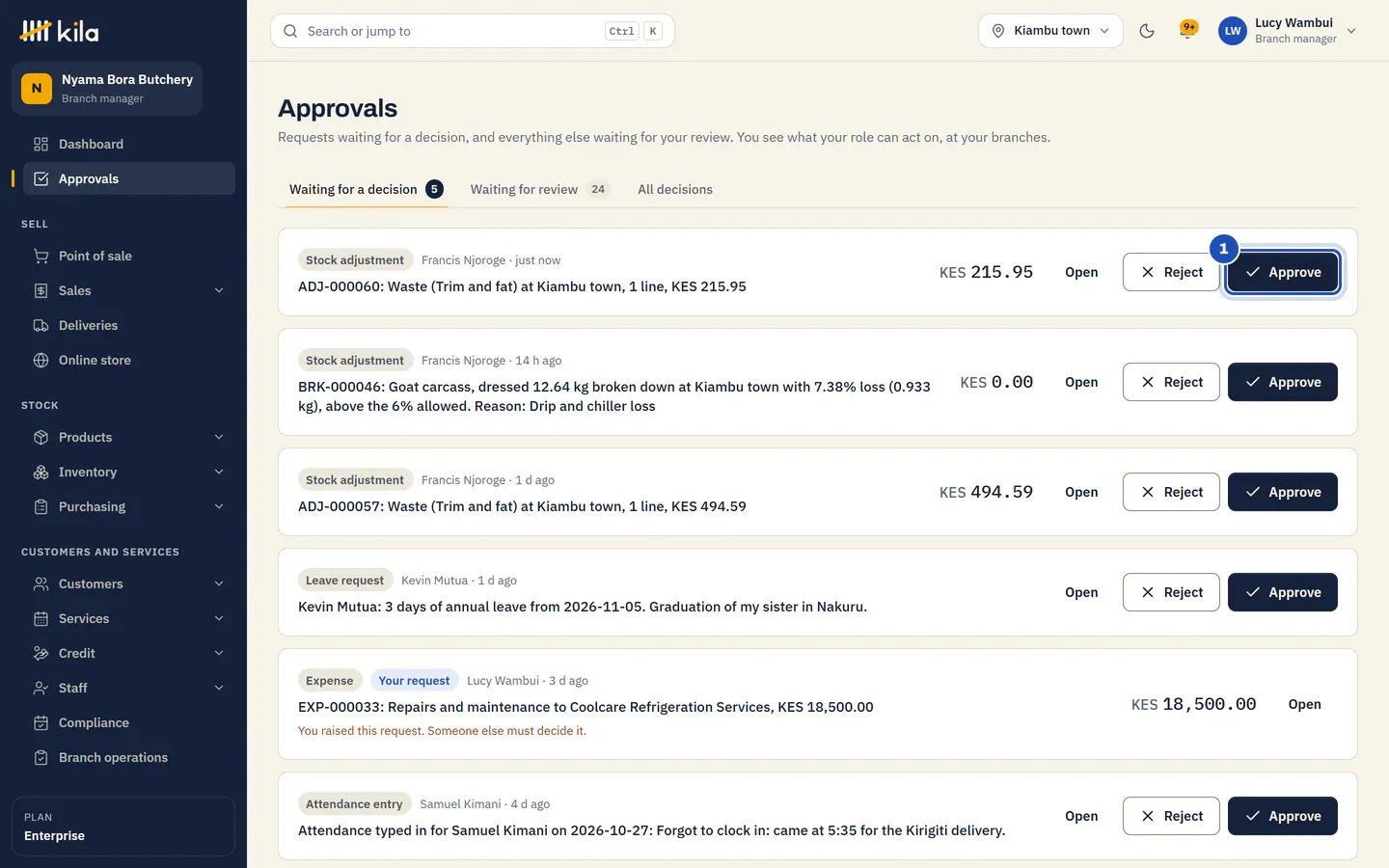
Task: Switch to Waiting for review tab
Action: [539, 189]
